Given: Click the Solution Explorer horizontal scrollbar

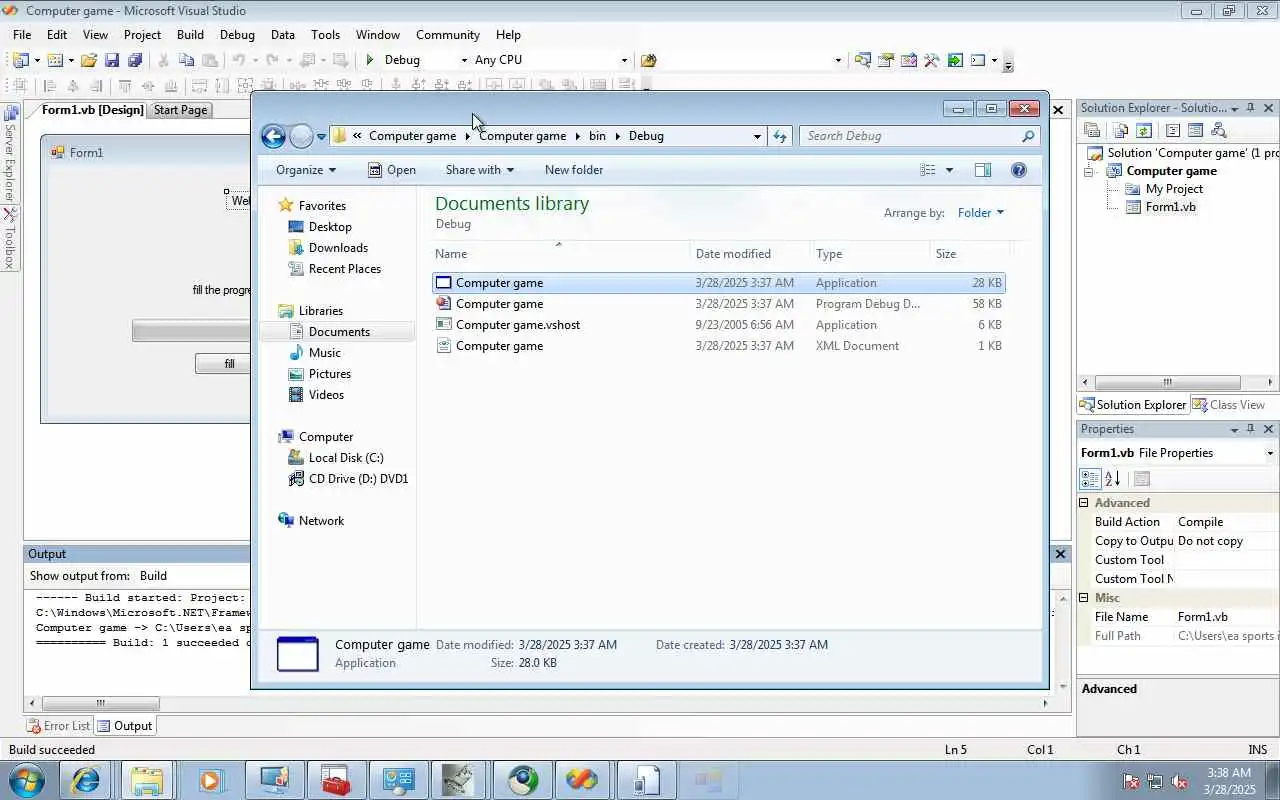Looking at the screenshot, I should (1167, 383).
